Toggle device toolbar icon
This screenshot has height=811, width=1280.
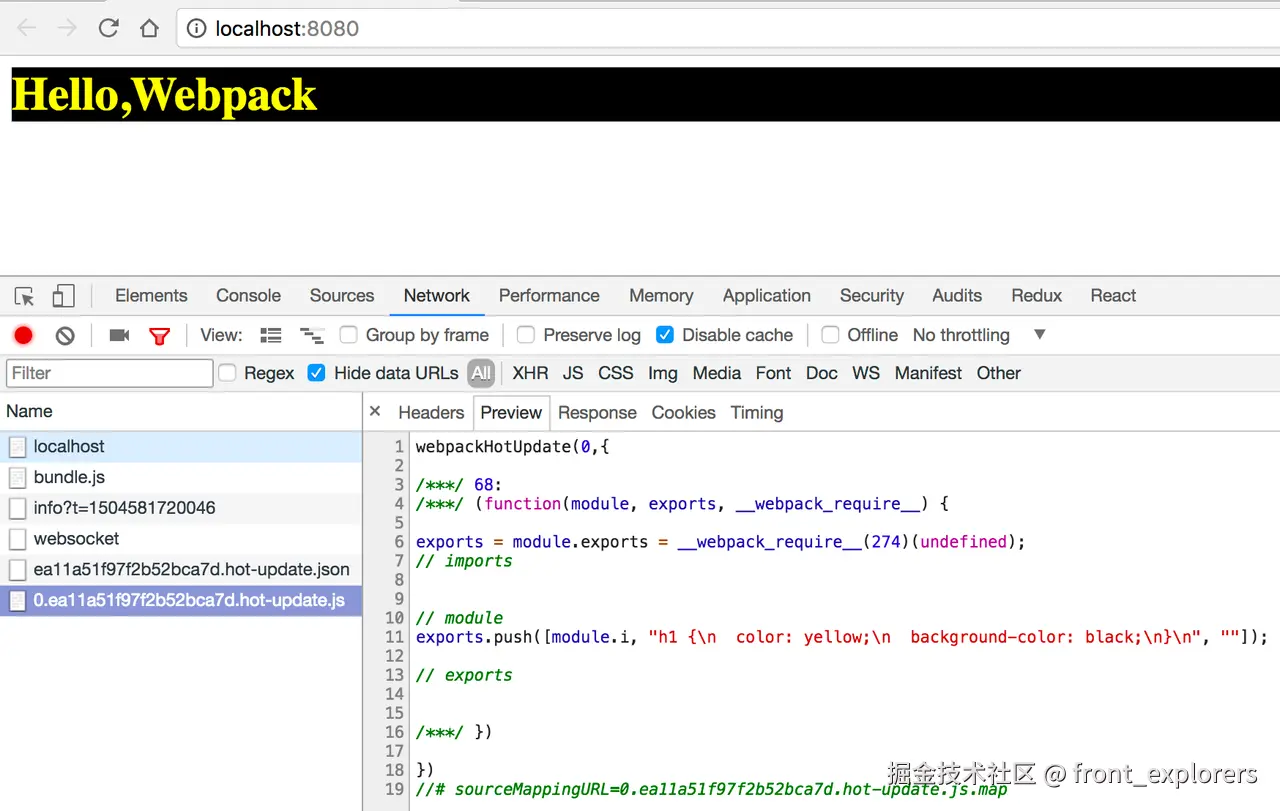pos(63,296)
